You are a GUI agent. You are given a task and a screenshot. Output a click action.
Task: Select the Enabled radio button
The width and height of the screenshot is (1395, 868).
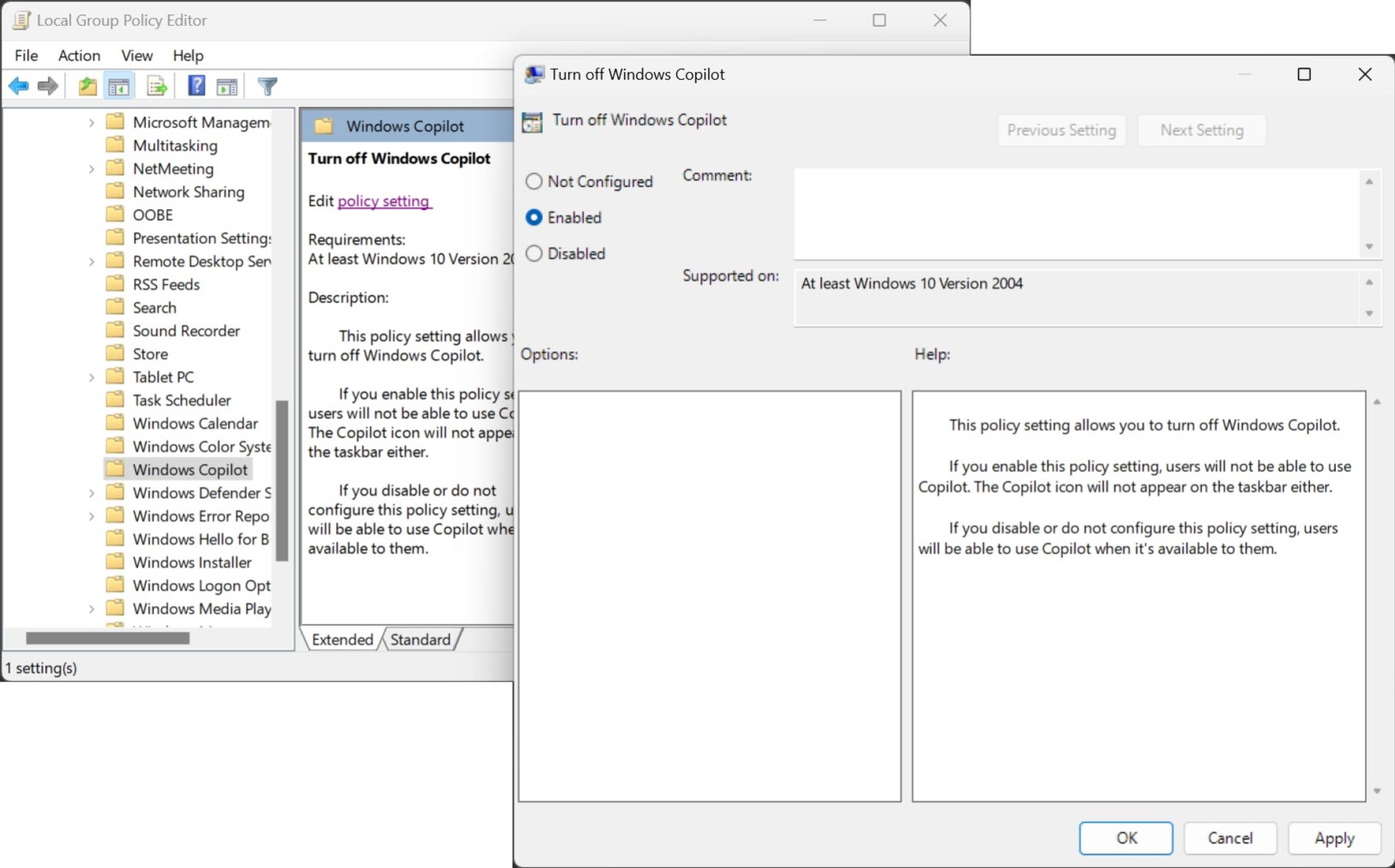coord(534,218)
